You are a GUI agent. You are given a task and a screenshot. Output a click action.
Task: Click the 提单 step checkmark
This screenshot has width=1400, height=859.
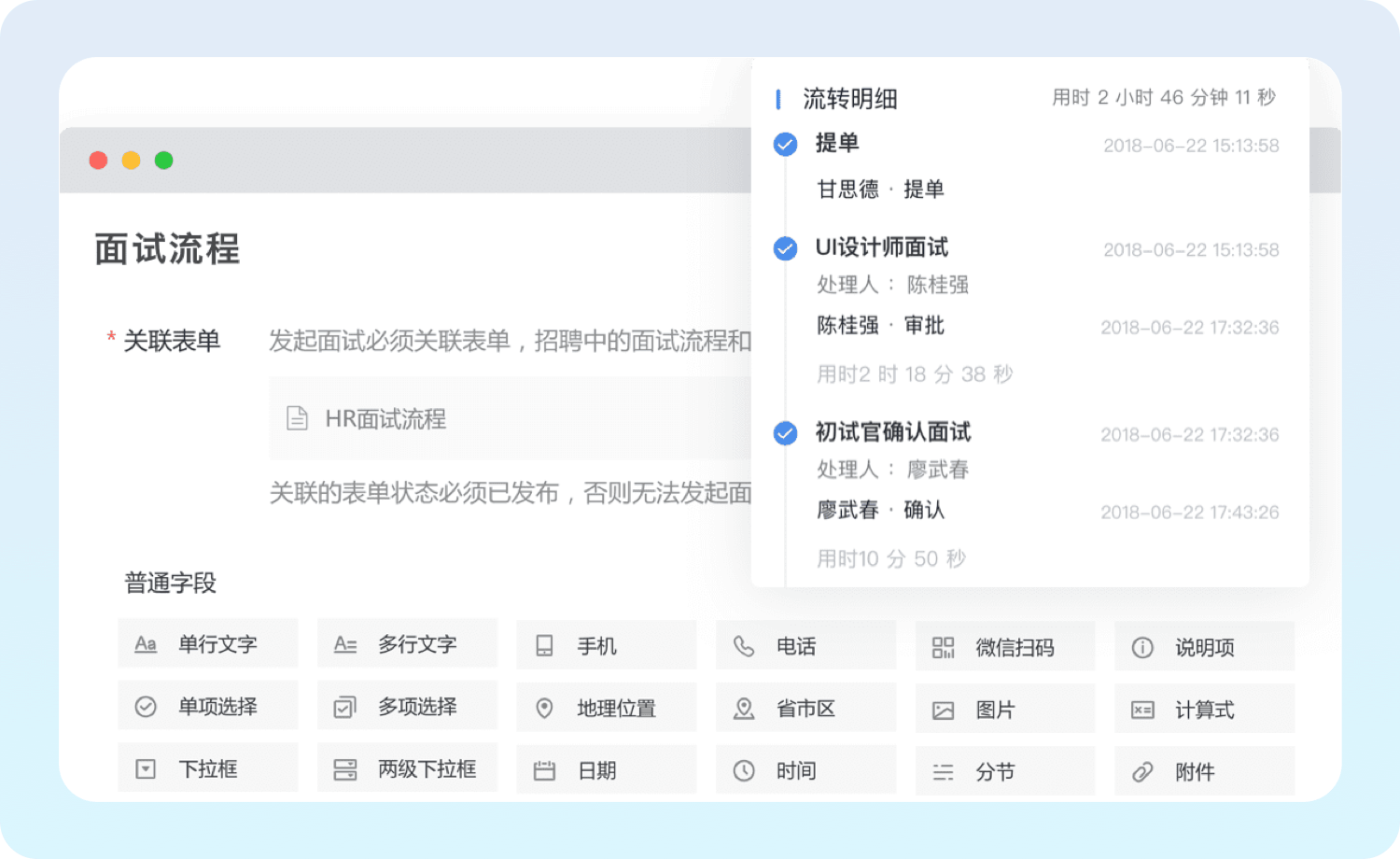point(786,145)
